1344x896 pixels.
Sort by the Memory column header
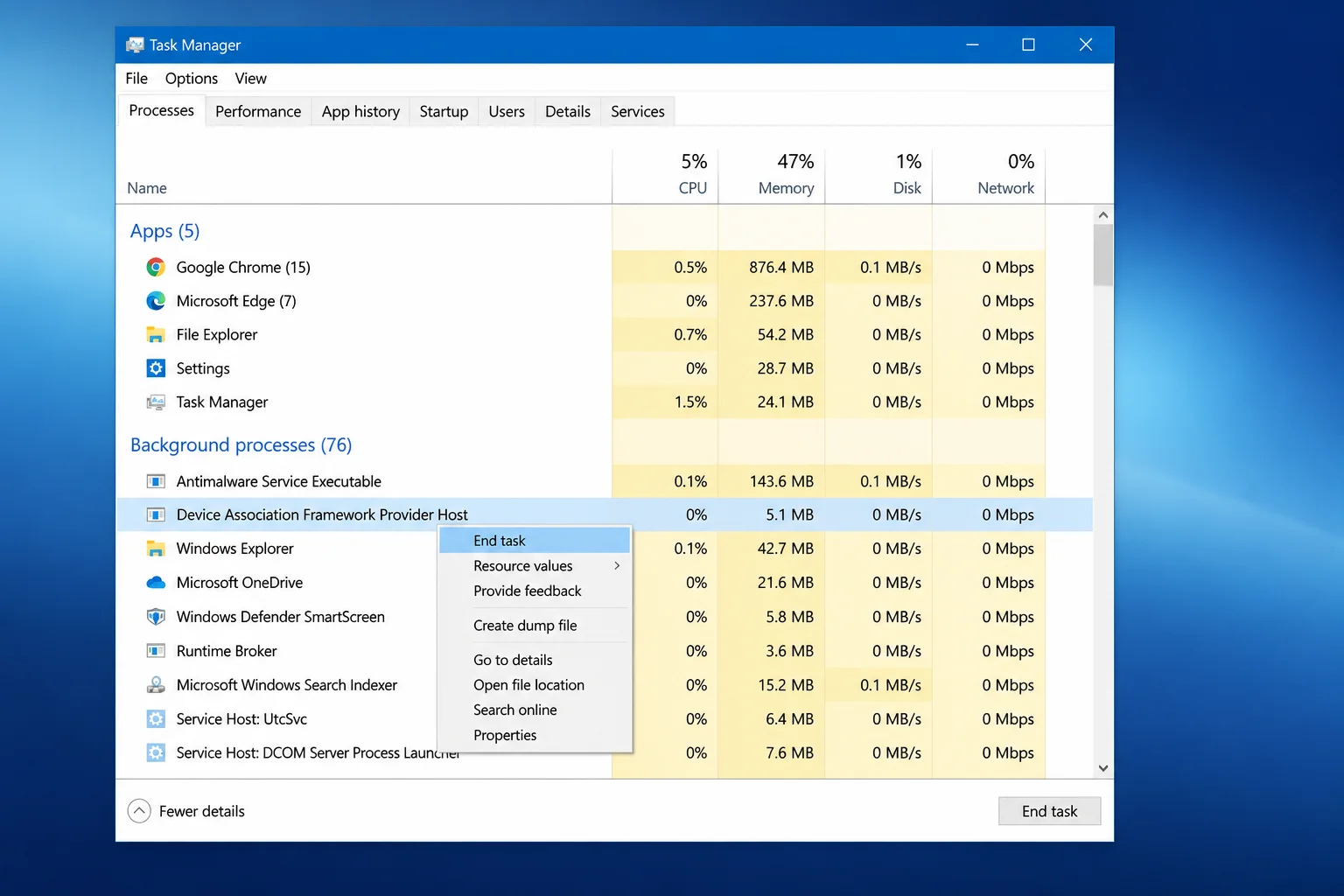point(772,175)
